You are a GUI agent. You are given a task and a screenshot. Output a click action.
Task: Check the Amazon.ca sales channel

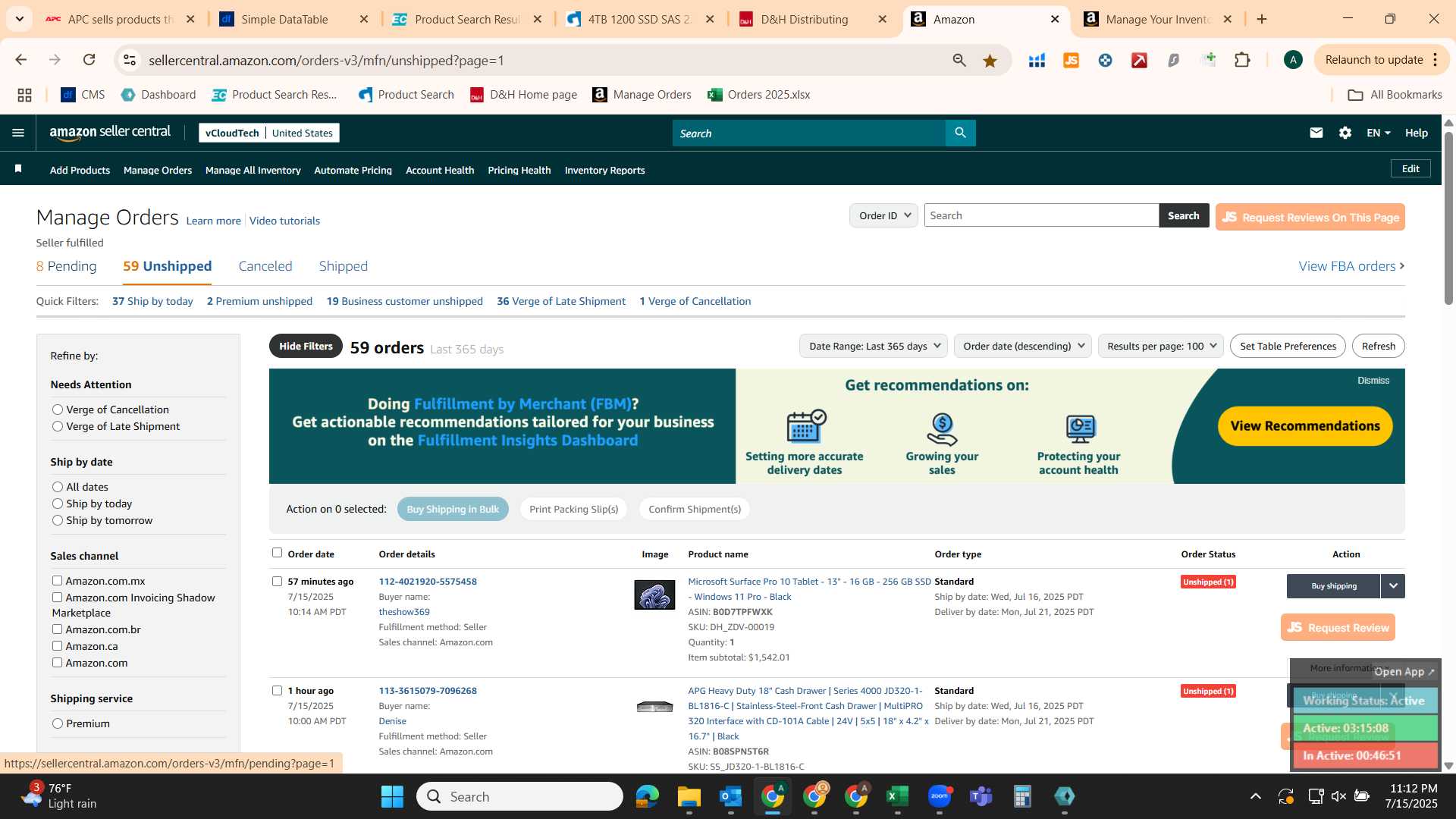pyautogui.click(x=57, y=646)
